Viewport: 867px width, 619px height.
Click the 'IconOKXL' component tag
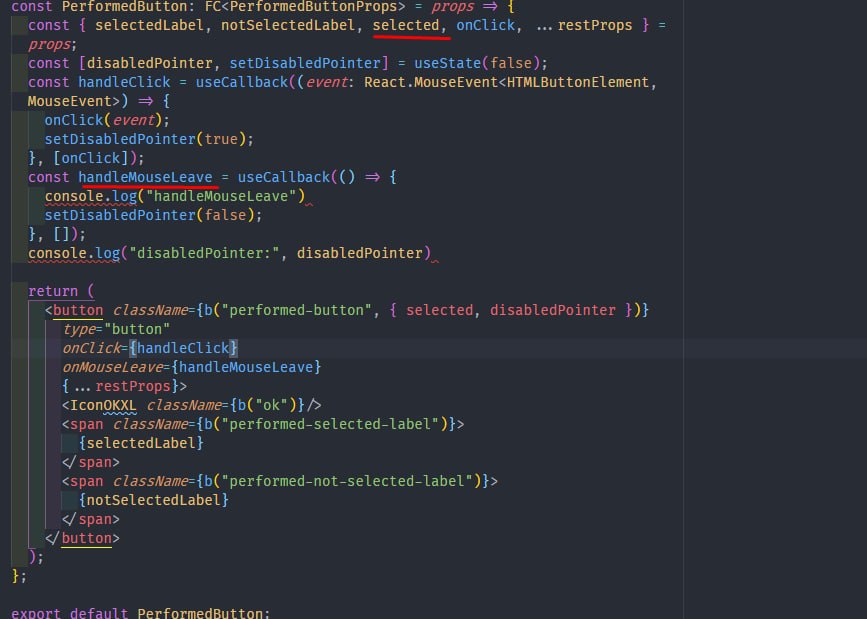point(103,405)
